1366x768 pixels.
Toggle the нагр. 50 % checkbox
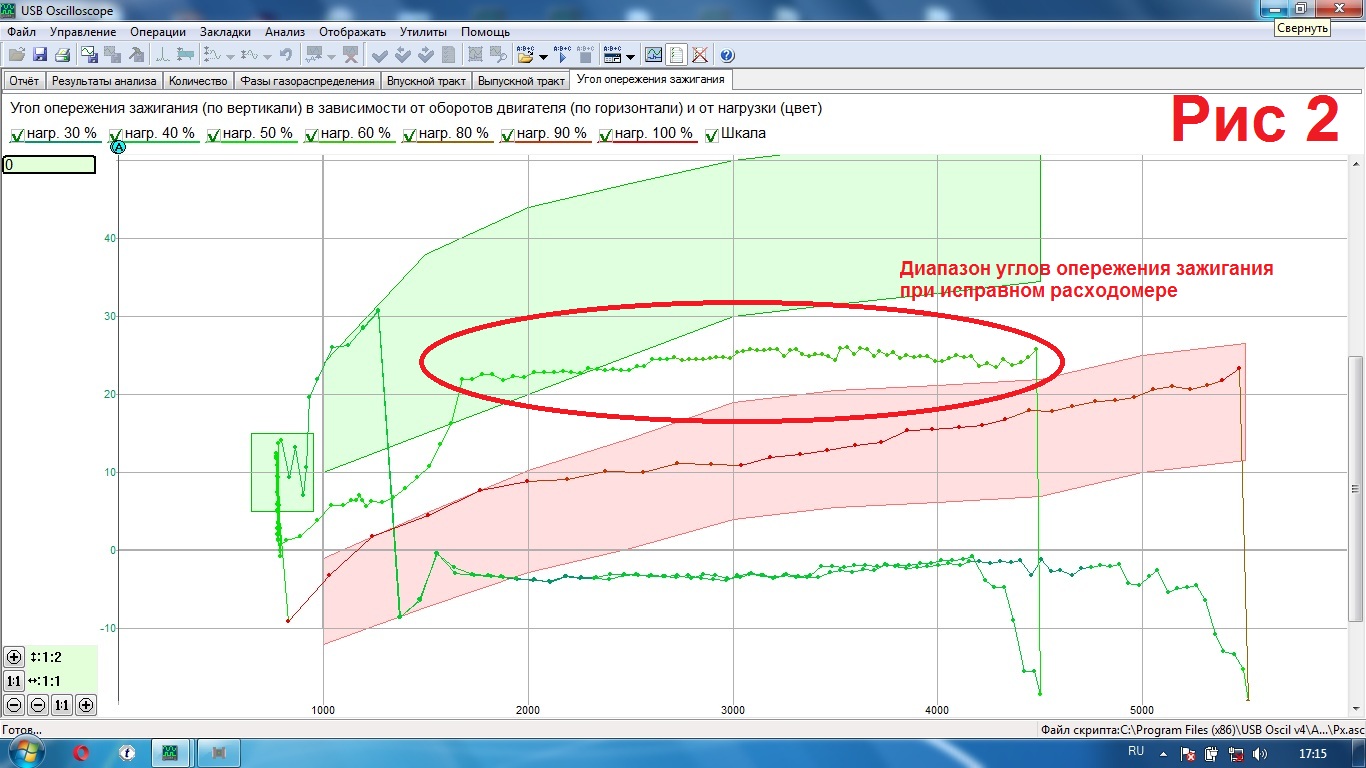point(213,135)
